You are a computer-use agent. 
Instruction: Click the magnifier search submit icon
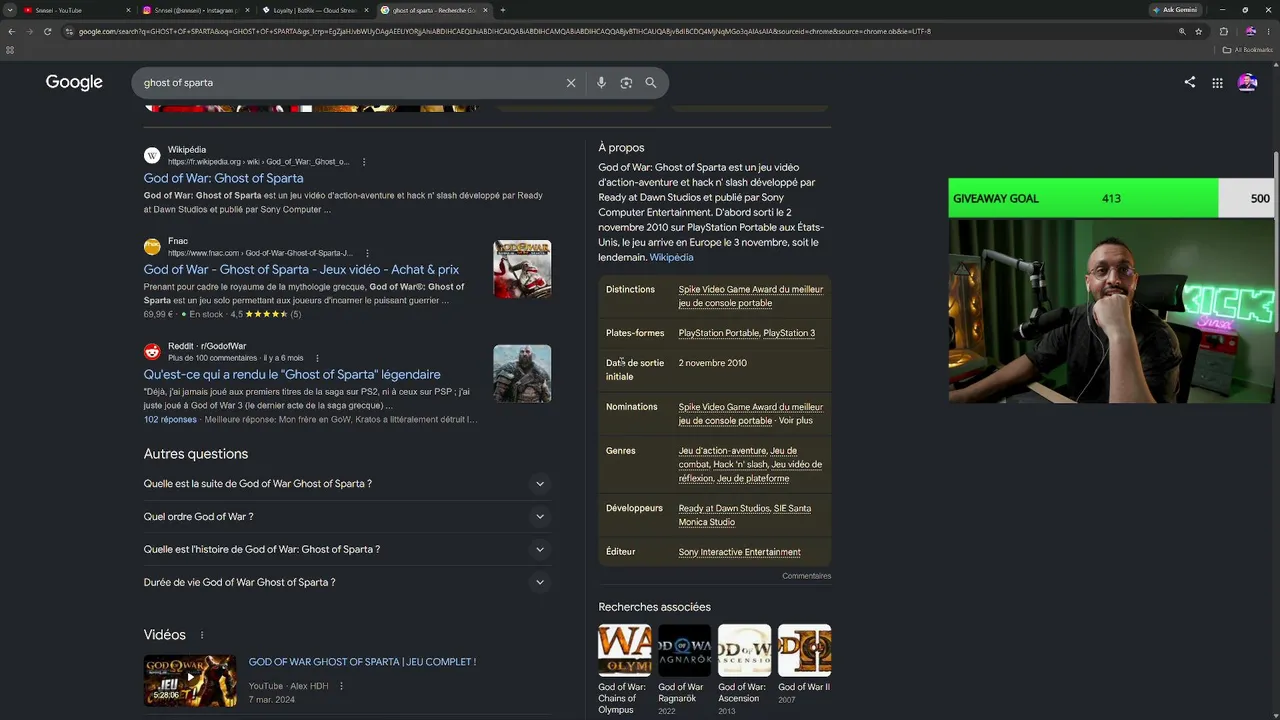coord(651,83)
